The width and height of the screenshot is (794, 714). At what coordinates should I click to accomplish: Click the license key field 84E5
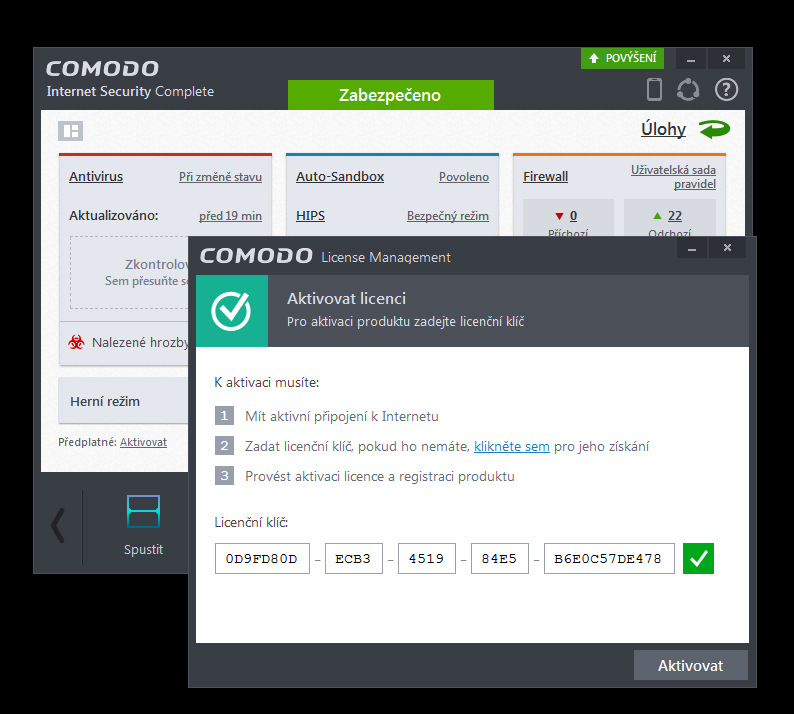pyautogui.click(x=499, y=559)
